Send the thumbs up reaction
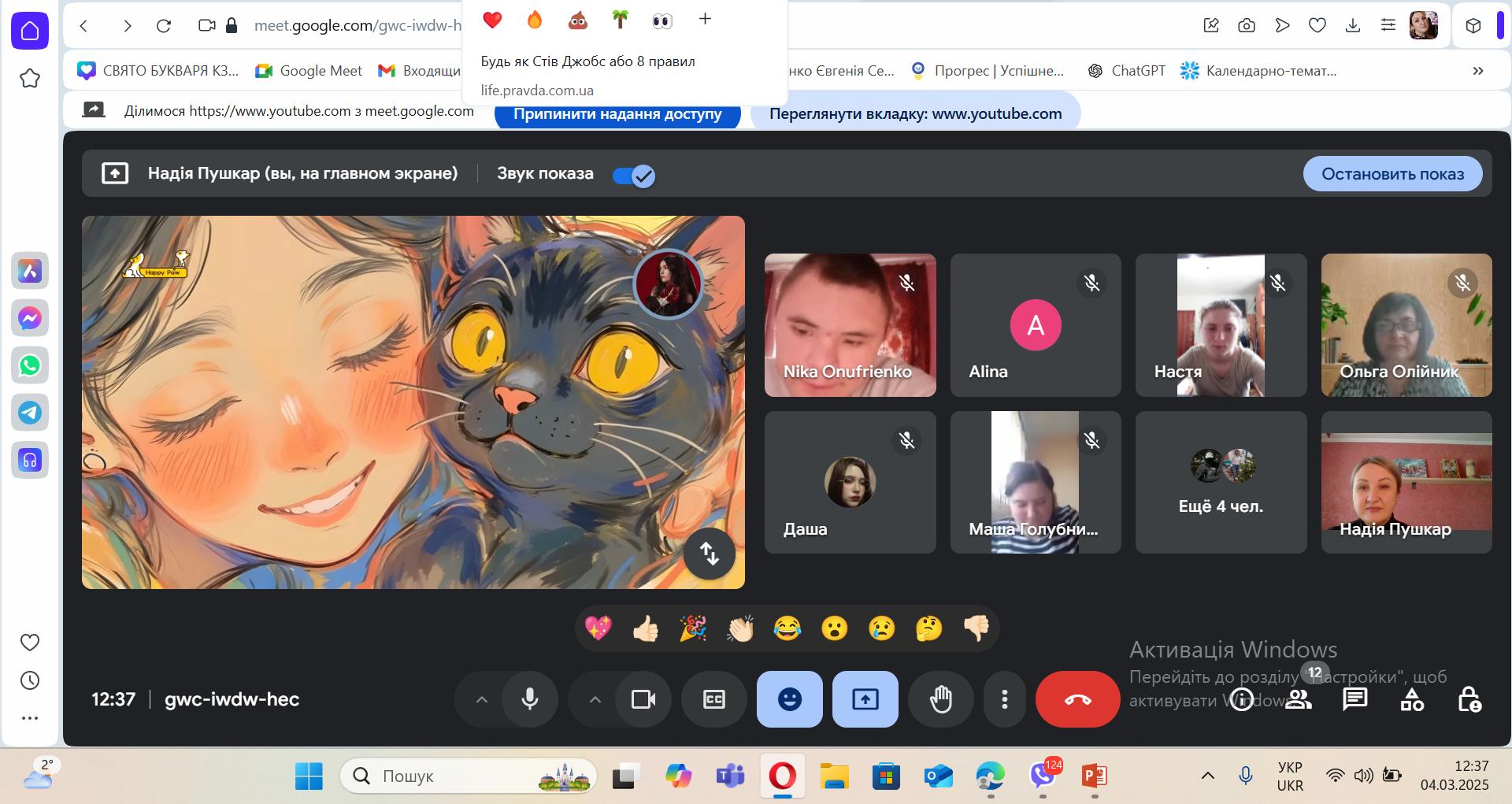 [646, 628]
